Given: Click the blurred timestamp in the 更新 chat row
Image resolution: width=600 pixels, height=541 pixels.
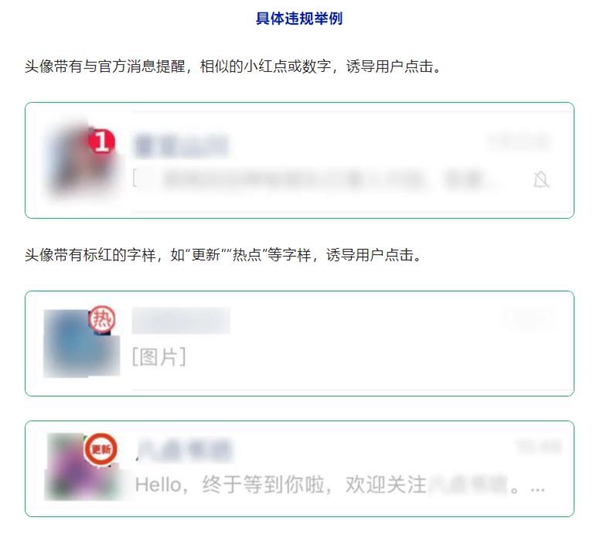Looking at the screenshot, I should click(x=538, y=446).
